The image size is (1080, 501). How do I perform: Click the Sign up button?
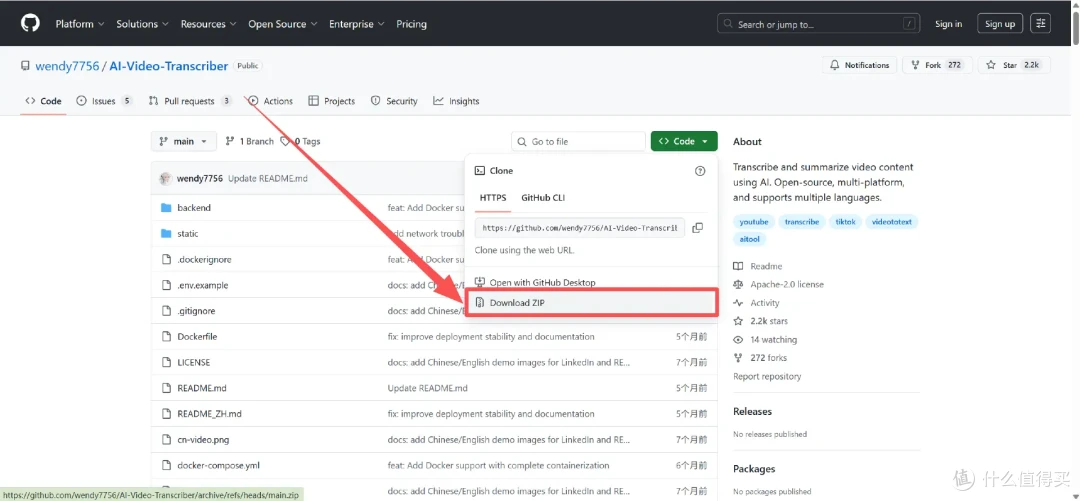click(999, 23)
